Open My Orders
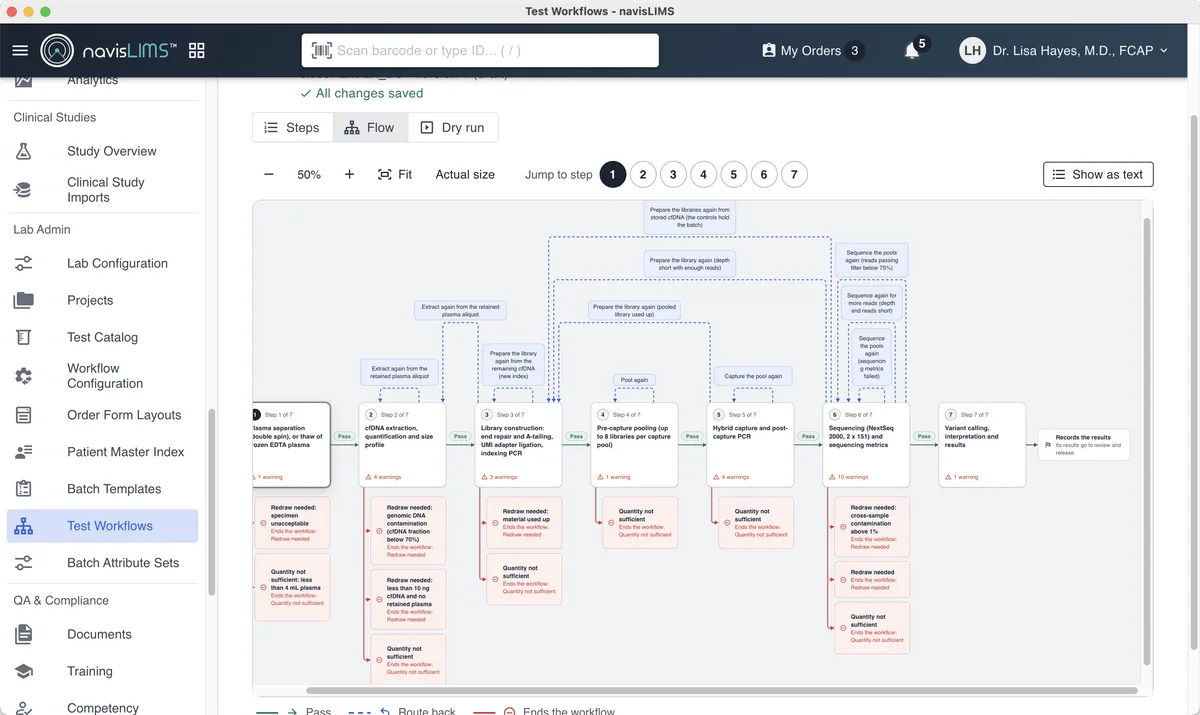This screenshot has width=1200, height=715. 812,50
